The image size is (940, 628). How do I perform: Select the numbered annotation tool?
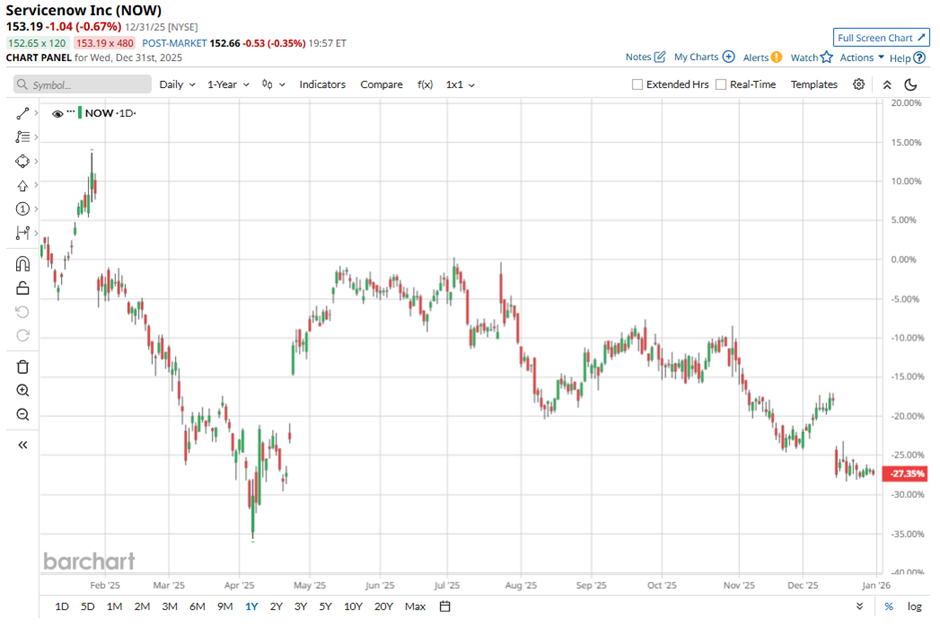click(22, 209)
